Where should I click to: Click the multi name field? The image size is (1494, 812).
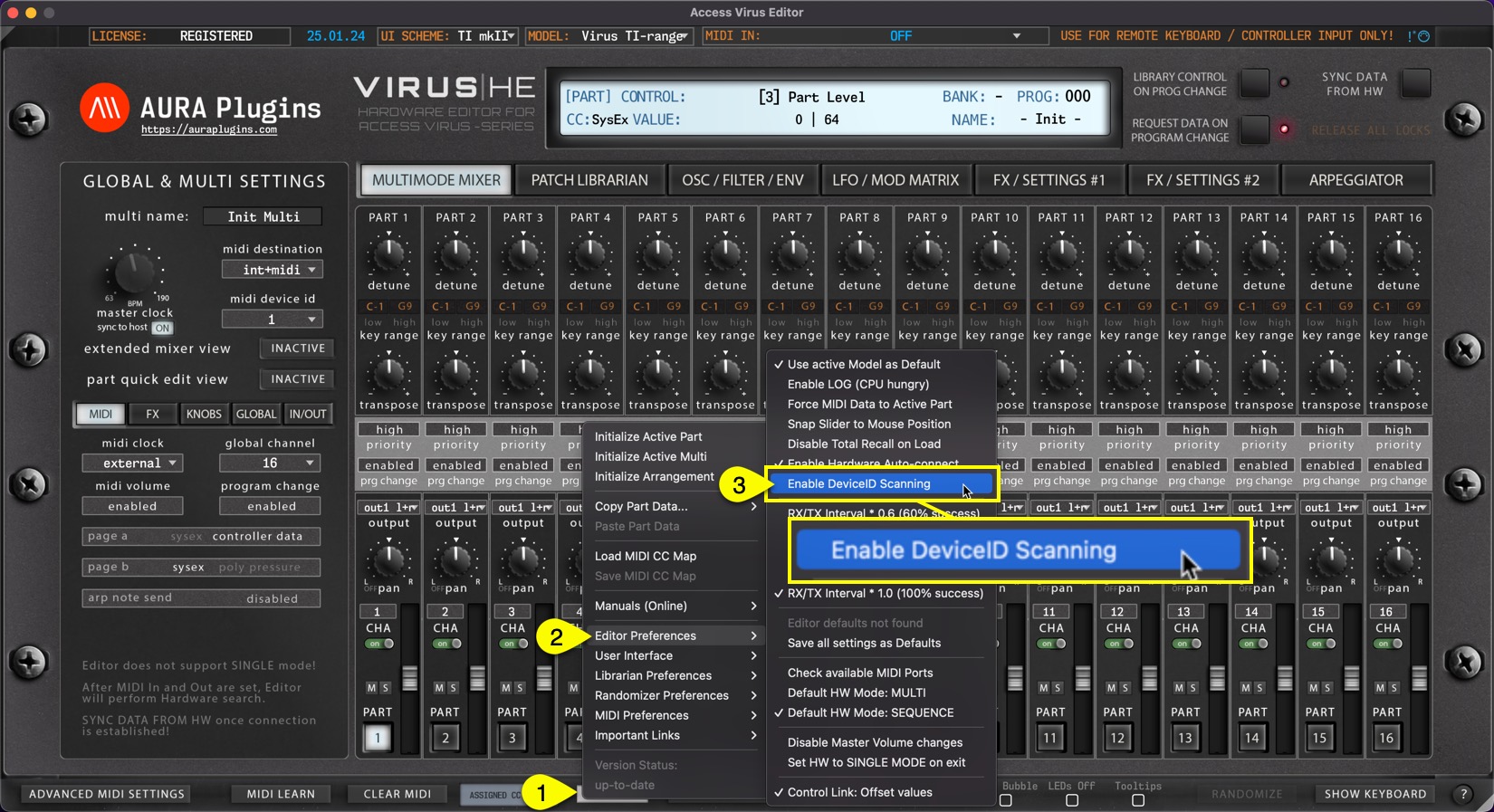click(263, 216)
